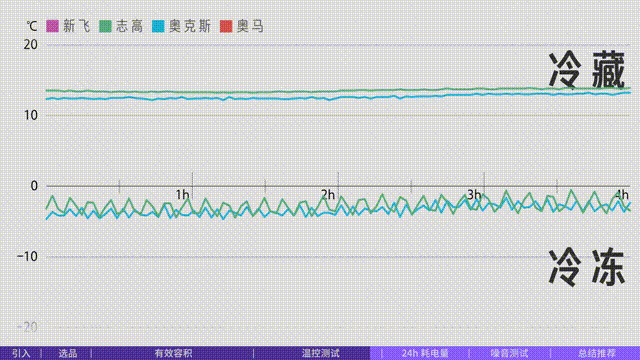
Task: Click the 冷藏 chart heading
Action: (x=587, y=70)
